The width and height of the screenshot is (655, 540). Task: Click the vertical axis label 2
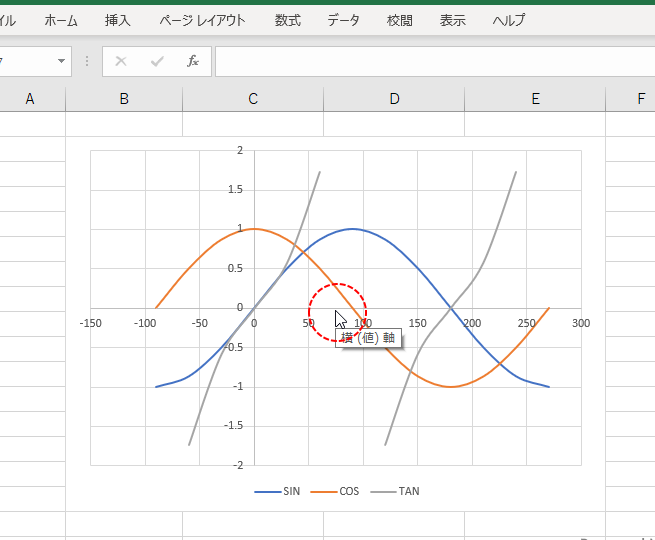(240, 150)
